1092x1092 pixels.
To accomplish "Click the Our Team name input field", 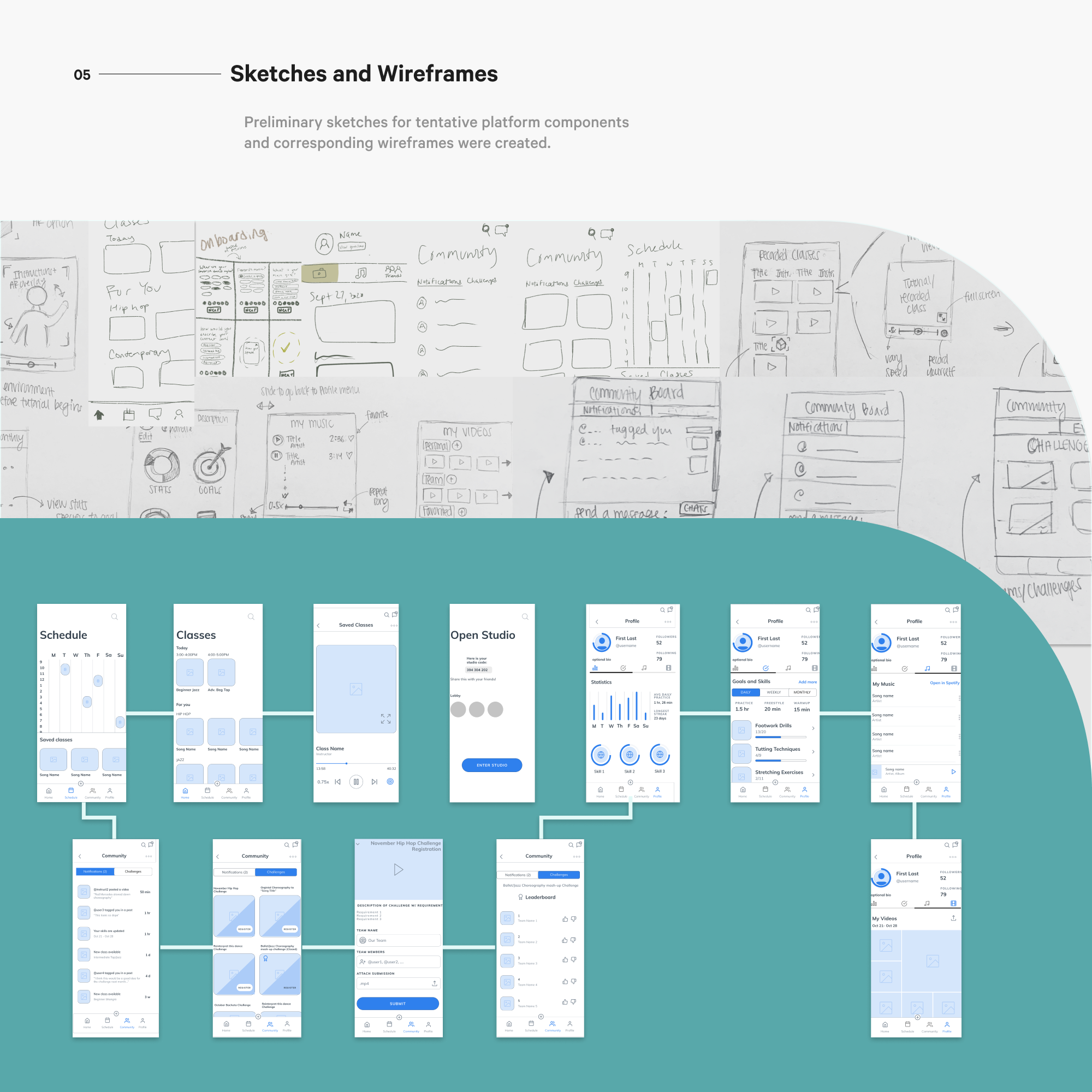I will (x=399, y=941).
